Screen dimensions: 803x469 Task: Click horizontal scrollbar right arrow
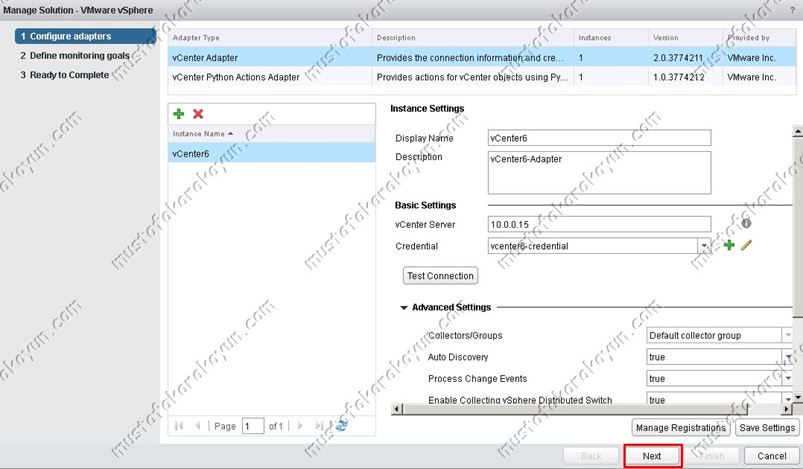787,409
